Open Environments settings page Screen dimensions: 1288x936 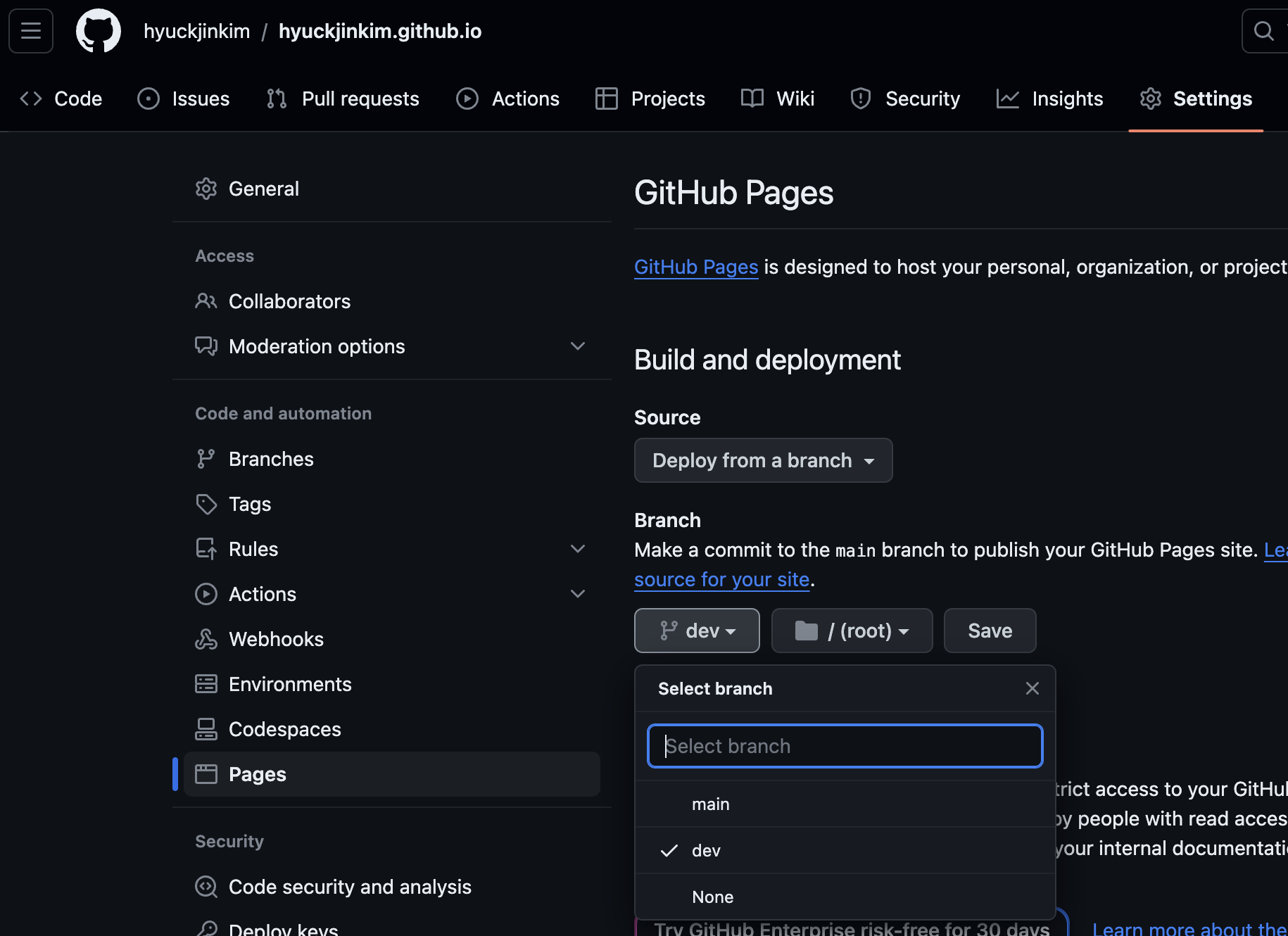(392, 684)
